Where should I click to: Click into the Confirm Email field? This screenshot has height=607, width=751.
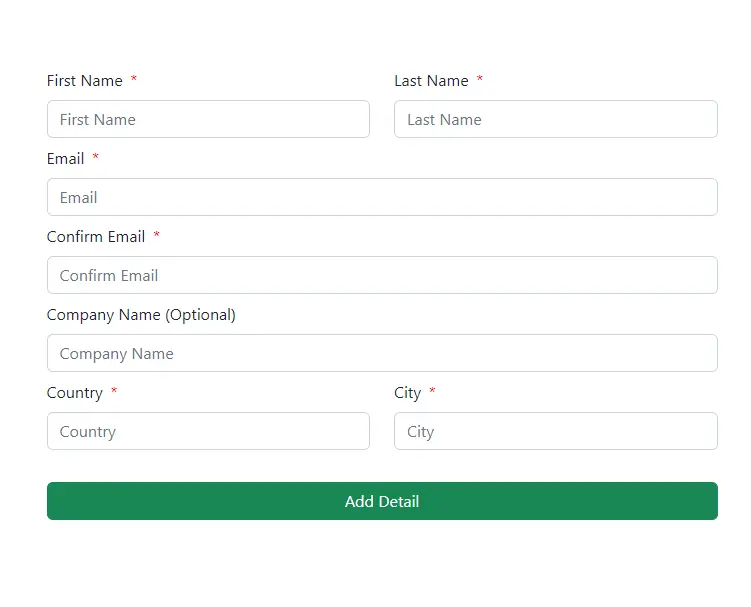click(382, 275)
